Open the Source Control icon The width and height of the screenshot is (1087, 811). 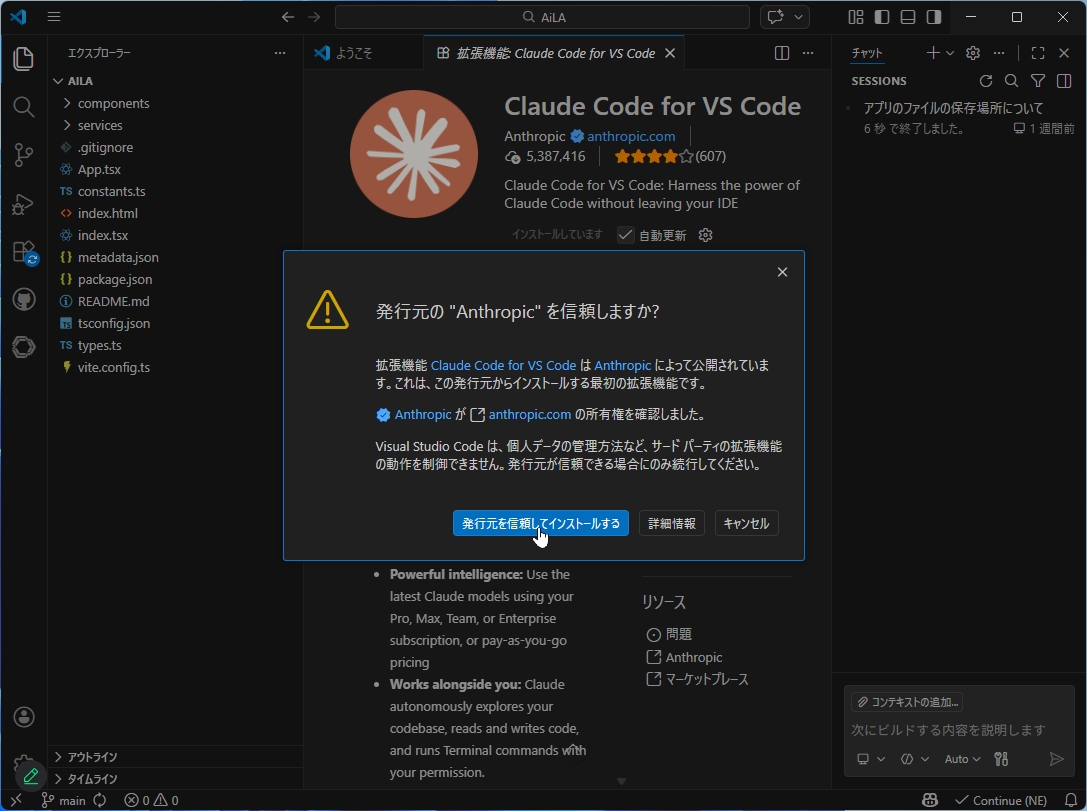point(23,155)
